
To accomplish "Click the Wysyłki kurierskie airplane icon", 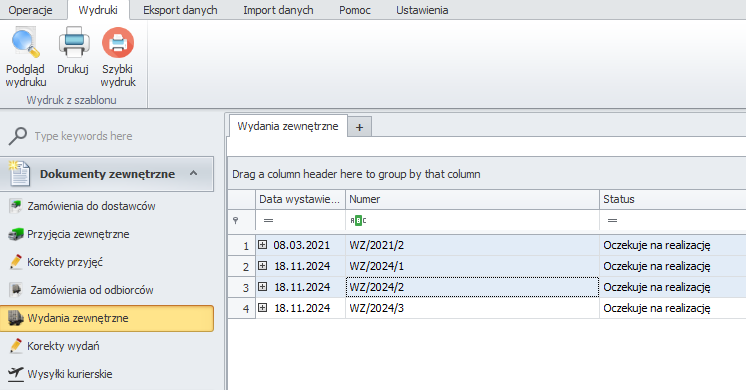I will click(16, 374).
